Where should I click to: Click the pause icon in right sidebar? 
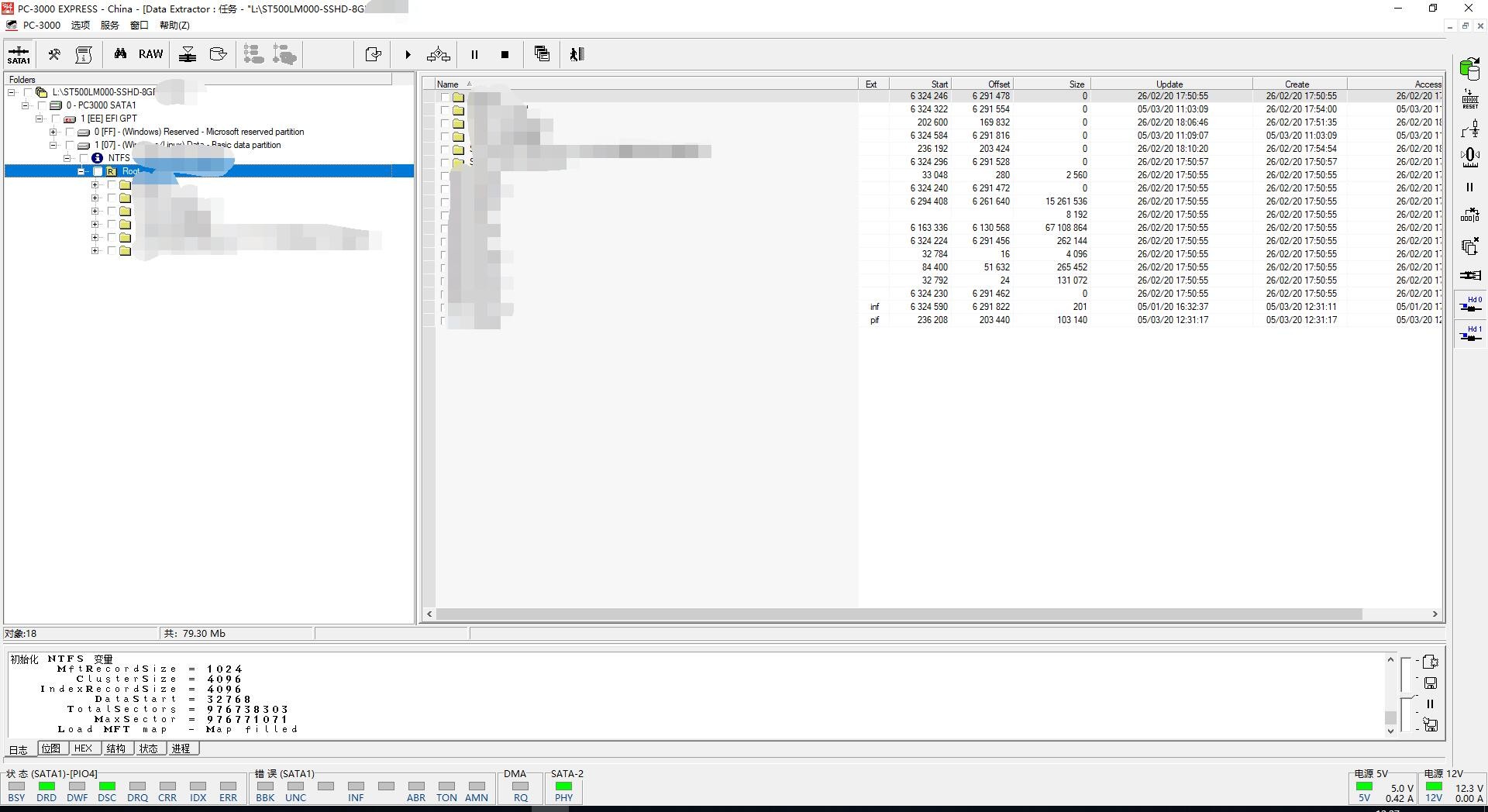[1469, 188]
